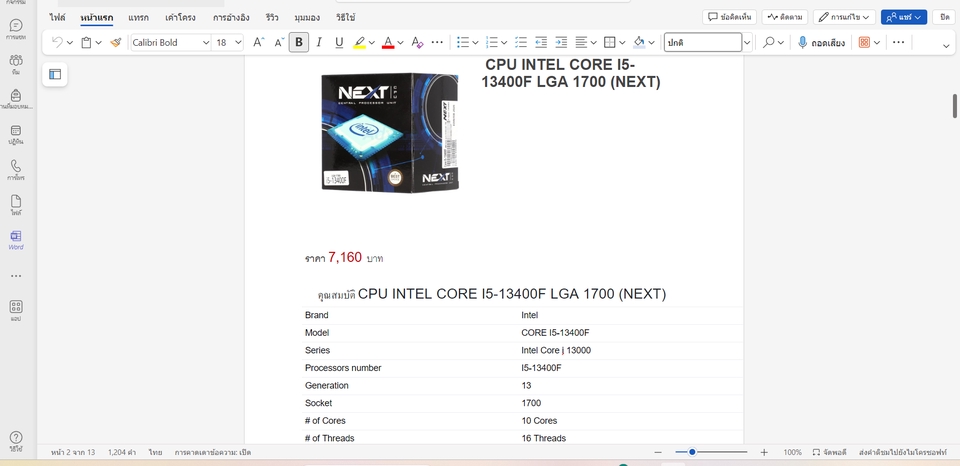Open the Files icon in Teams sidebar

click(x=16, y=205)
